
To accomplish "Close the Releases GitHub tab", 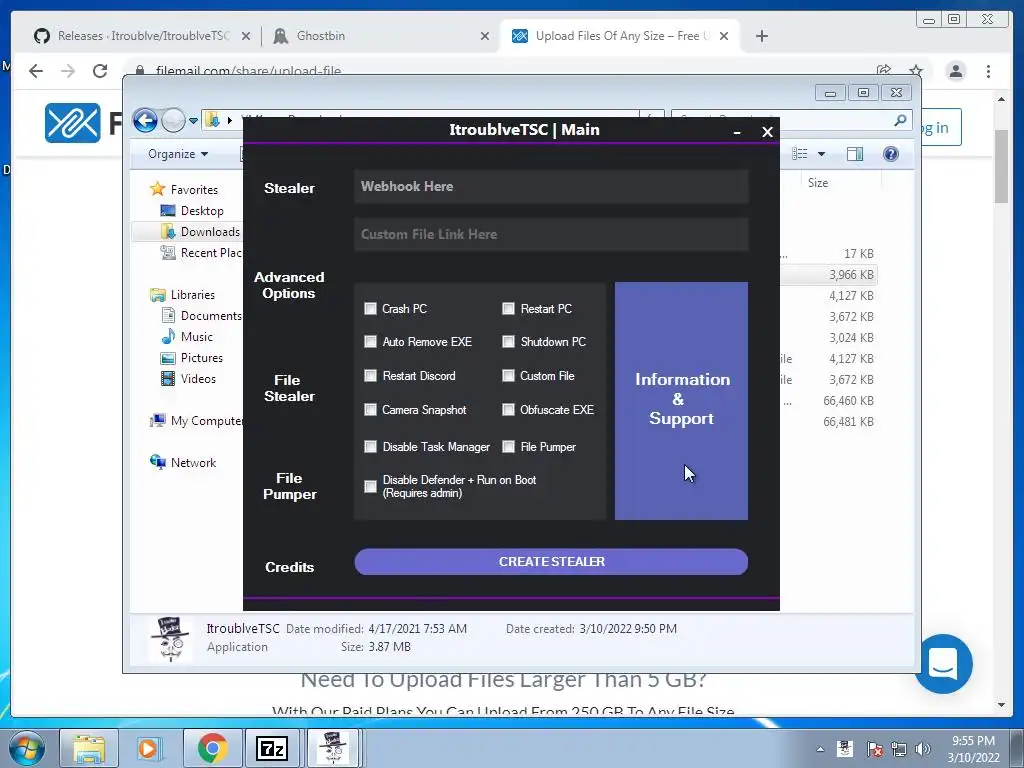I will click(x=246, y=36).
